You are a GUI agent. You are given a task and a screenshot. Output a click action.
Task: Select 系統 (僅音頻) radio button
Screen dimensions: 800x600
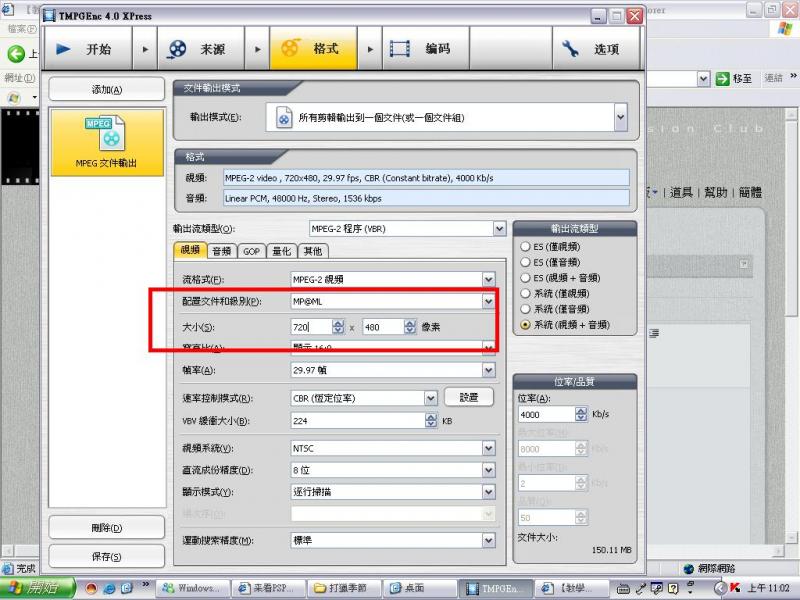[x=525, y=309]
